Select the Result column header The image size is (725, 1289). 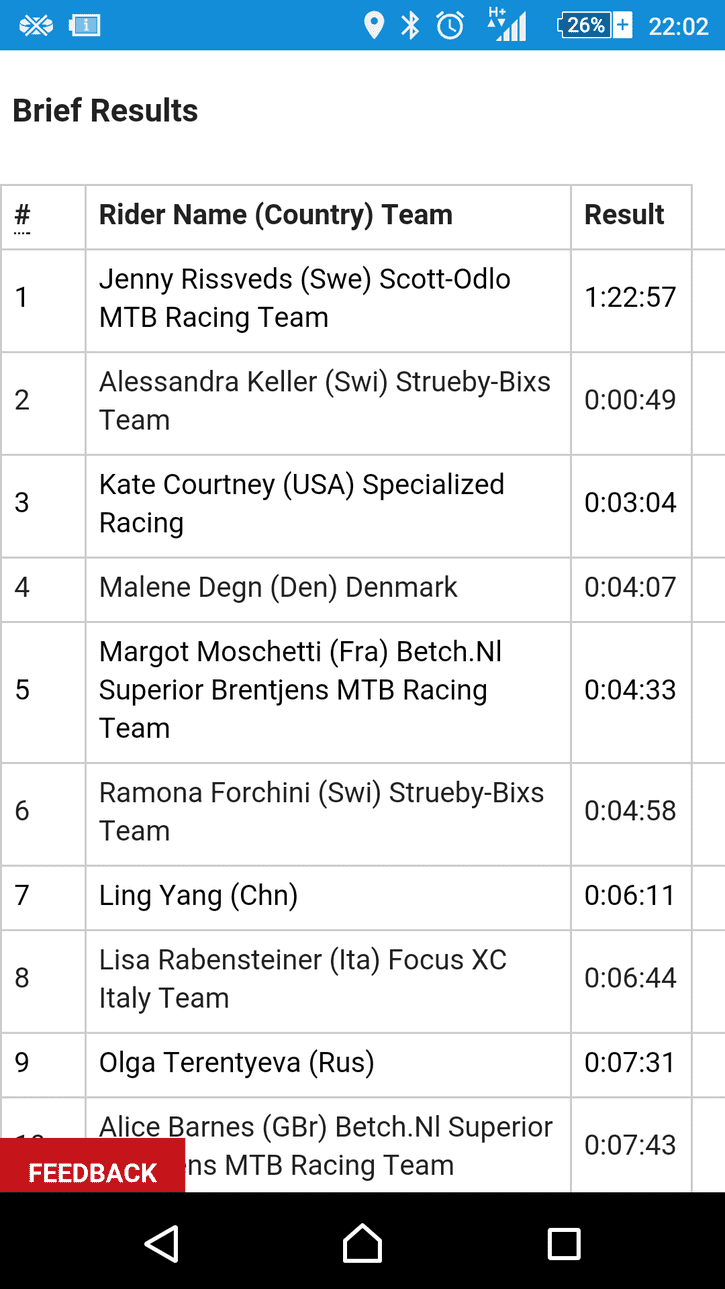[x=624, y=215]
